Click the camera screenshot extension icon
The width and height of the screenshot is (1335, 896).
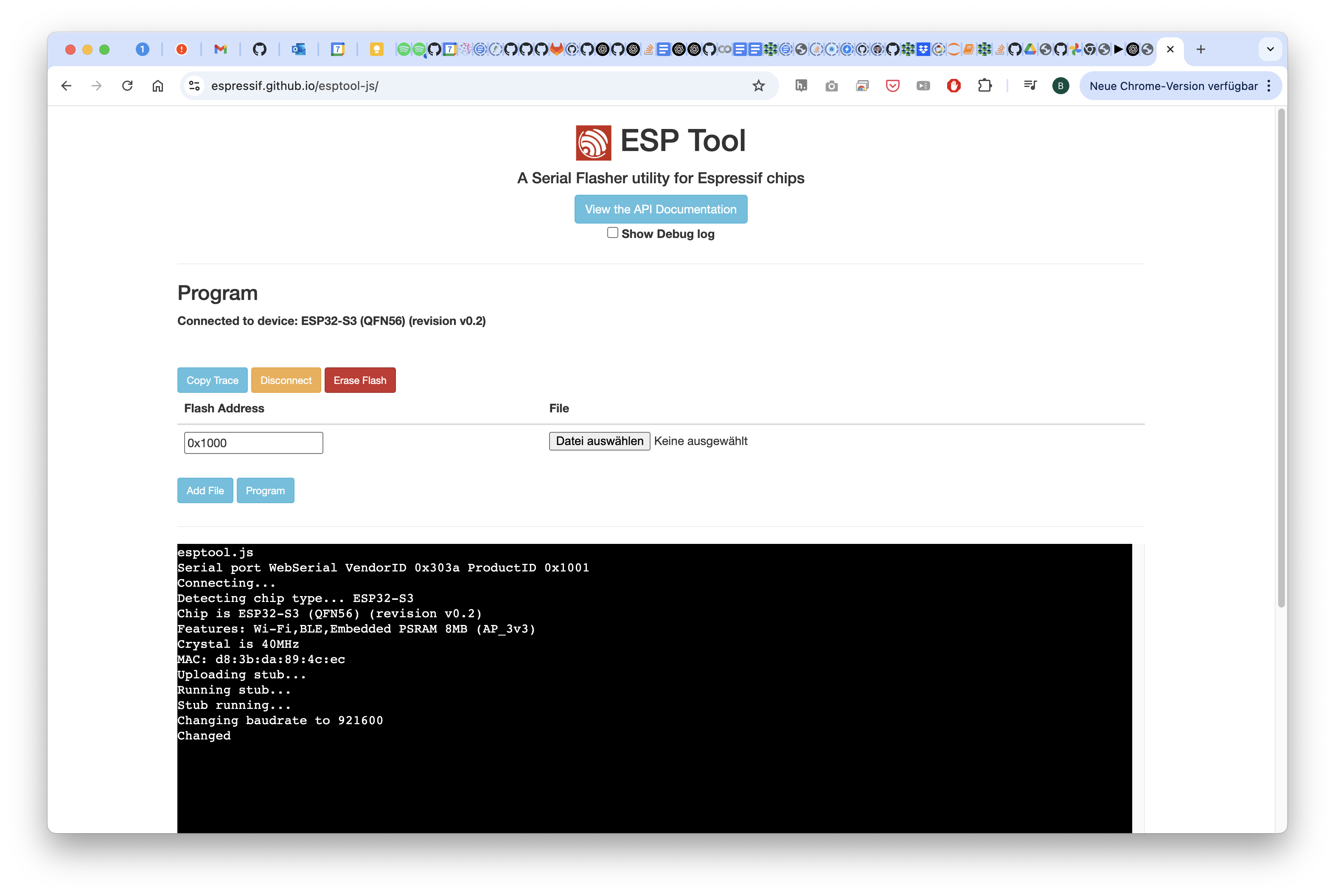(x=831, y=86)
